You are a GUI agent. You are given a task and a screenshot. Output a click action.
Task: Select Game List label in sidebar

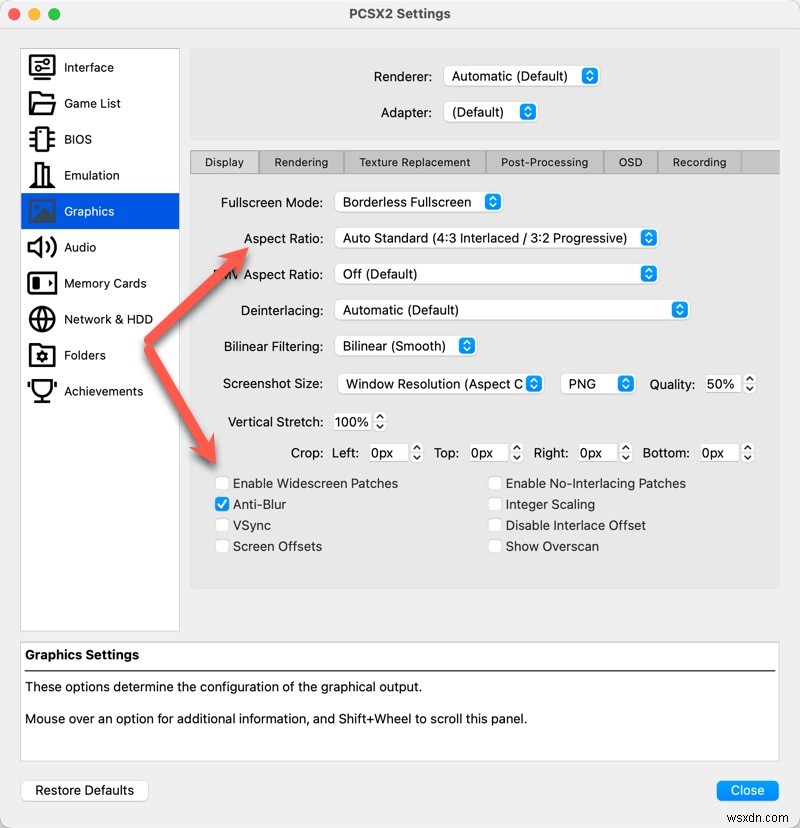tap(92, 104)
